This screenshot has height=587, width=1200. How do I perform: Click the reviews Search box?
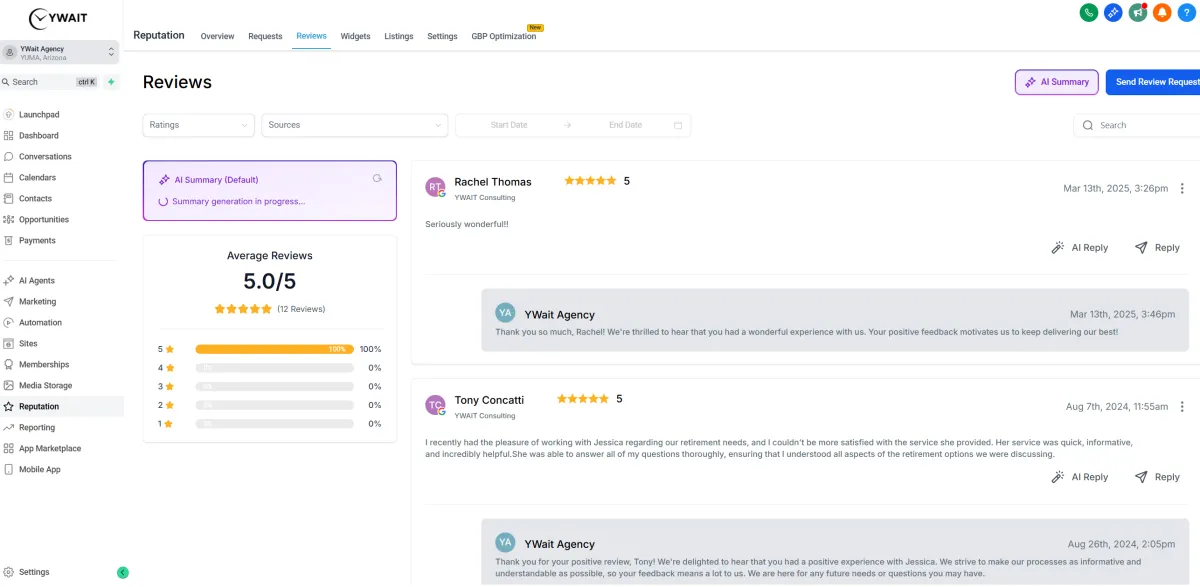[1137, 125]
